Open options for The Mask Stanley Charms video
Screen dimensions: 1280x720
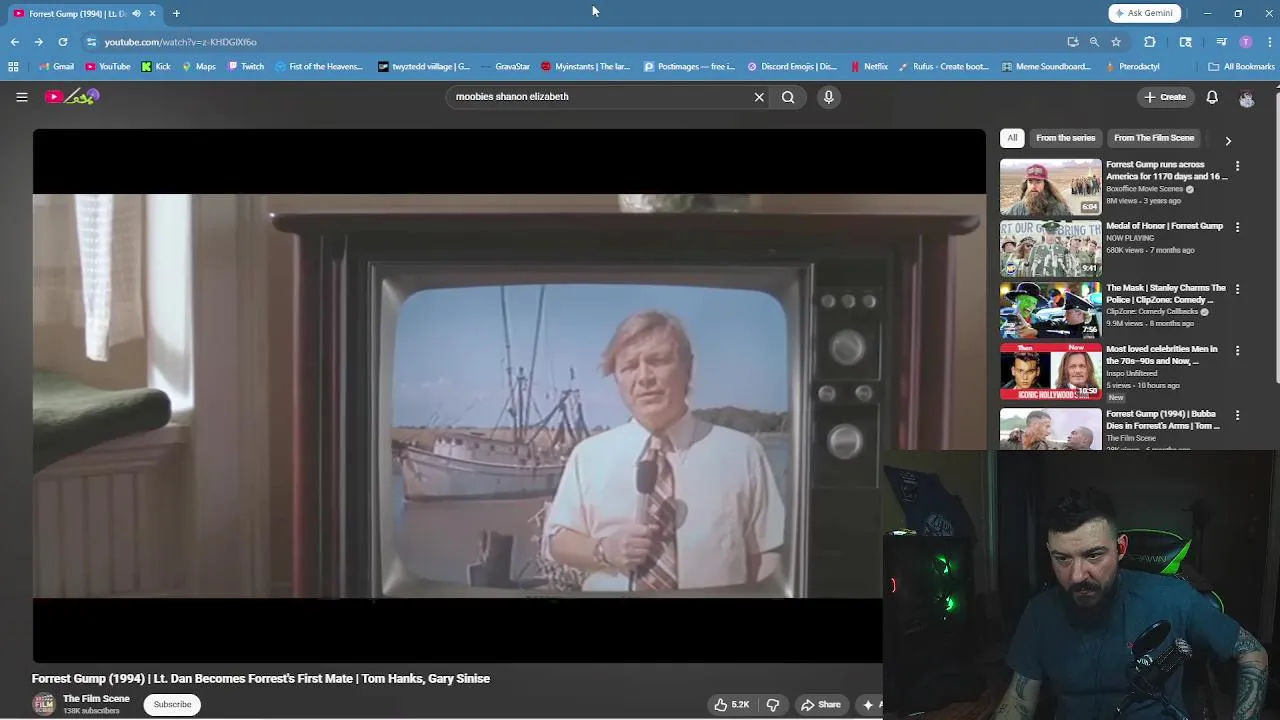(x=1237, y=289)
